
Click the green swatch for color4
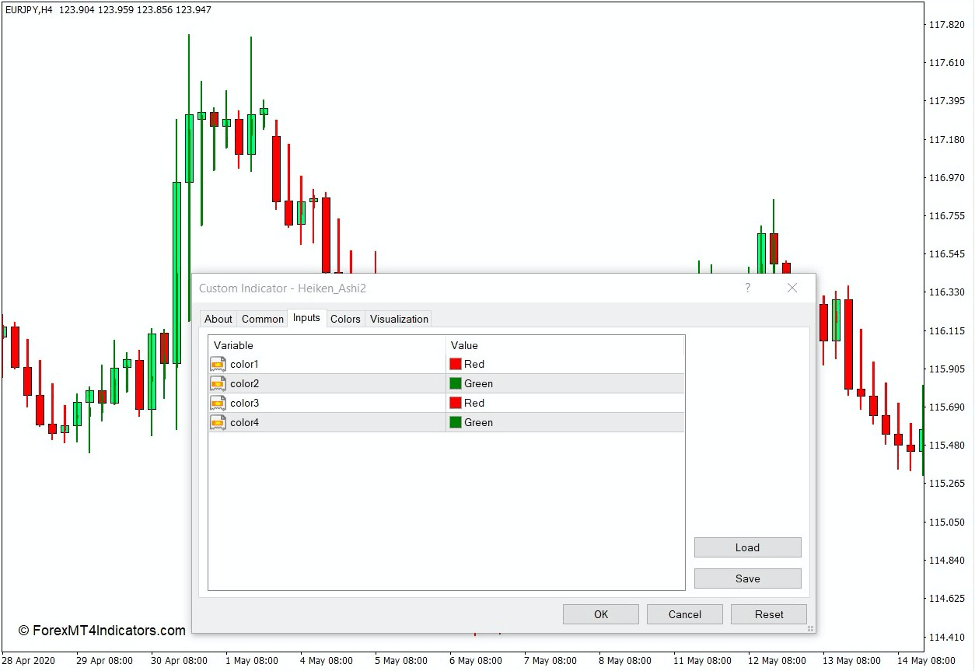456,422
